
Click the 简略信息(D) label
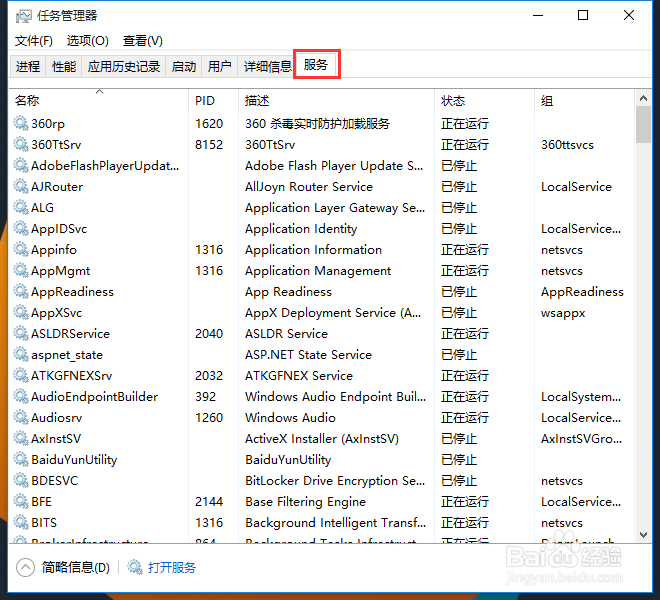(76, 568)
